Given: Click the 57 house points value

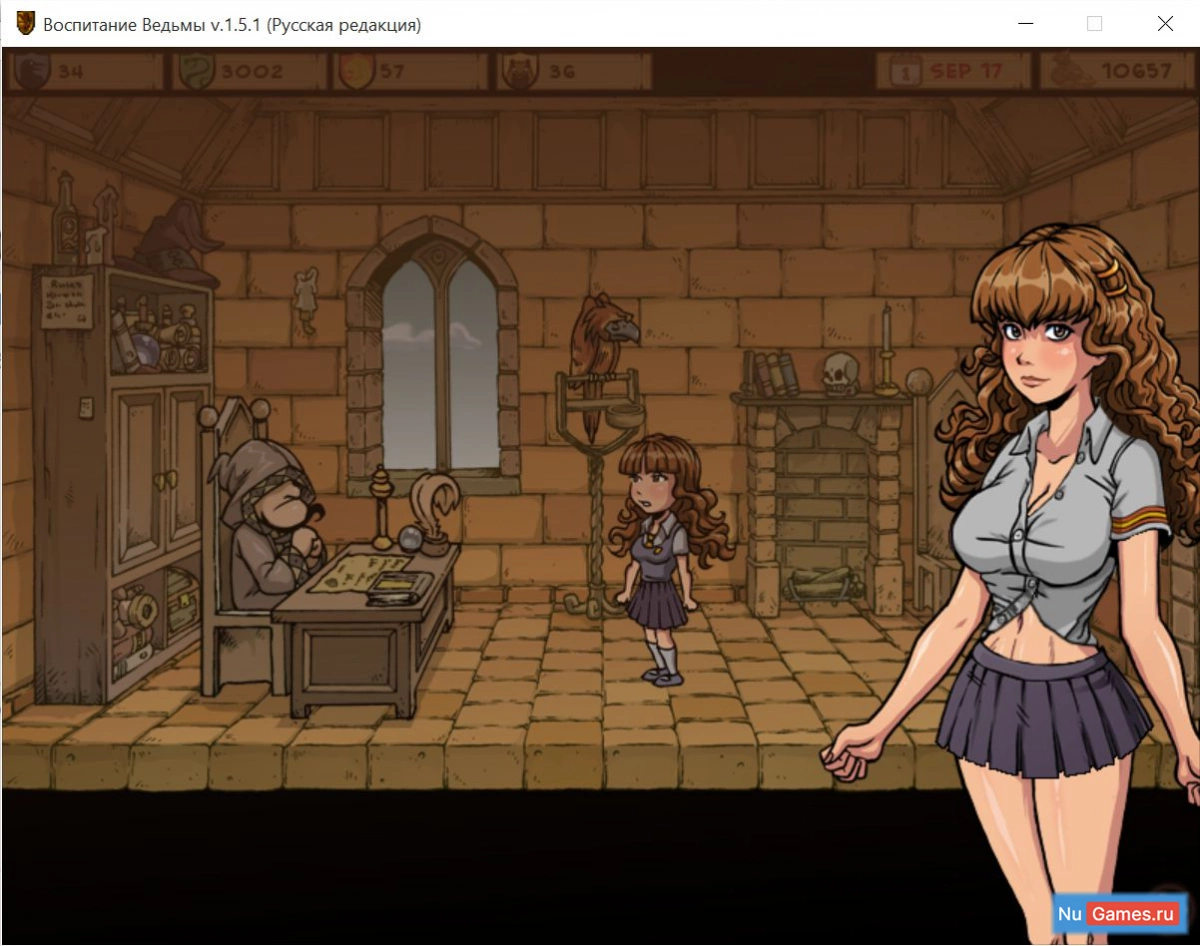Looking at the screenshot, I should pyautogui.click(x=392, y=71).
